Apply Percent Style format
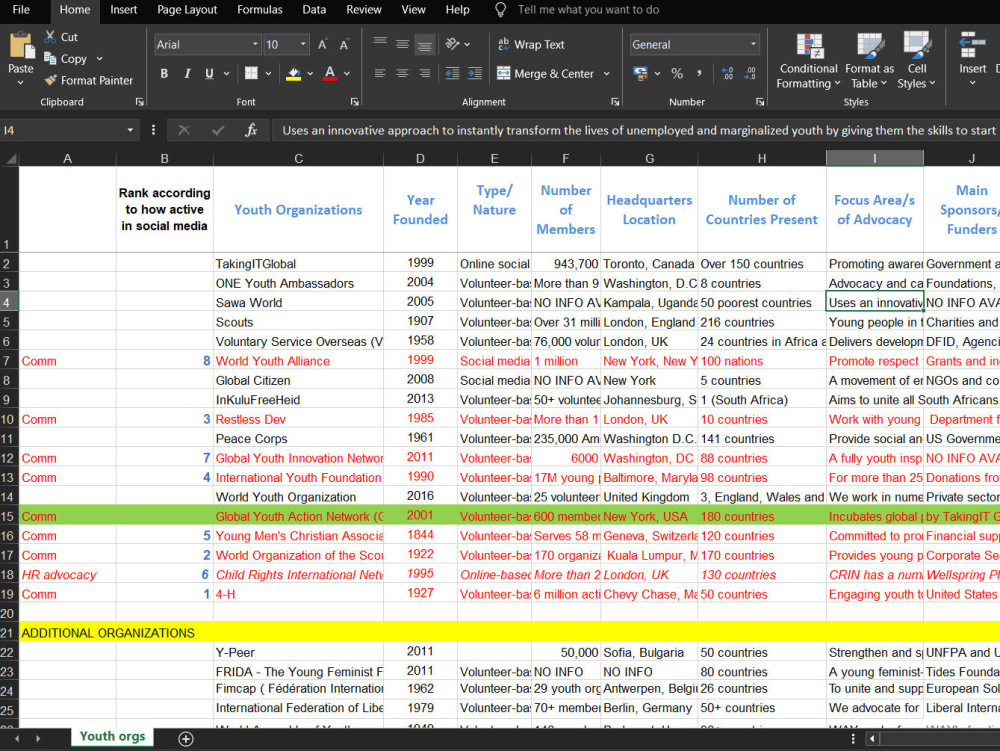Viewport: 1000px width, 751px height. coord(677,73)
